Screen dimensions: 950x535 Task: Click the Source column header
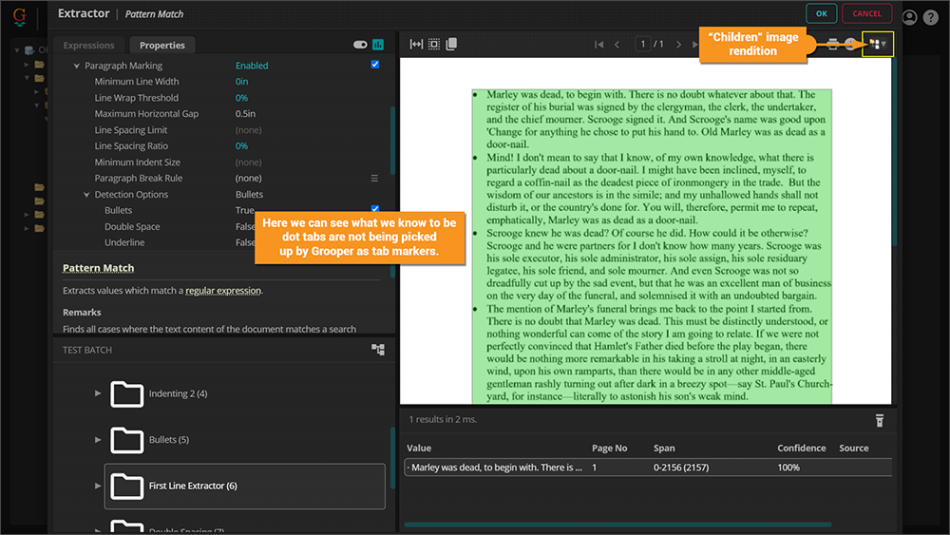coord(854,448)
